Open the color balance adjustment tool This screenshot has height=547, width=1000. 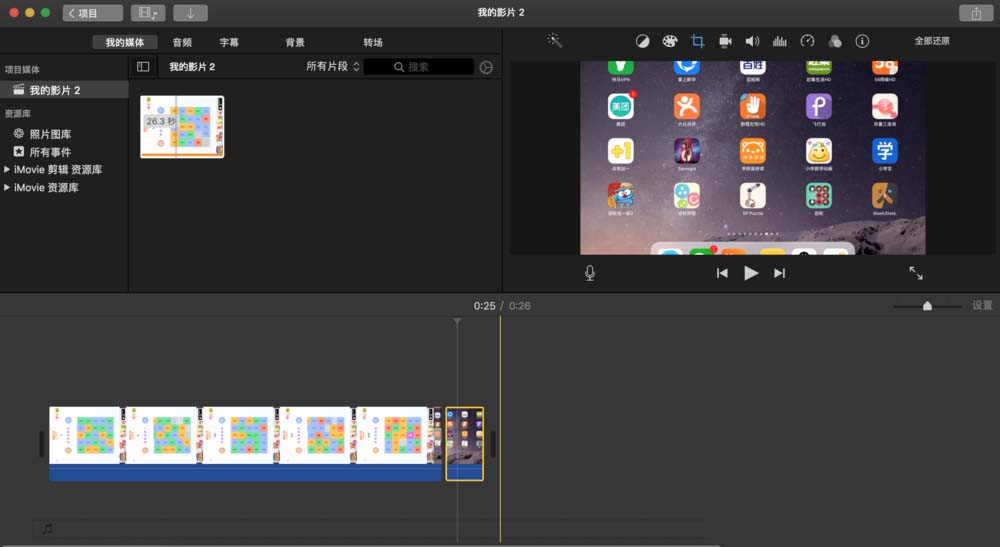click(x=642, y=41)
